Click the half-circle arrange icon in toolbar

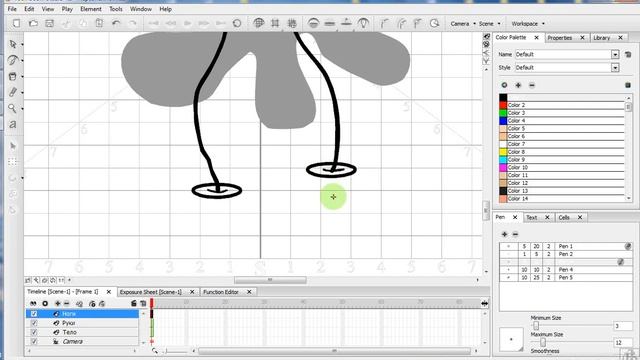(313, 24)
